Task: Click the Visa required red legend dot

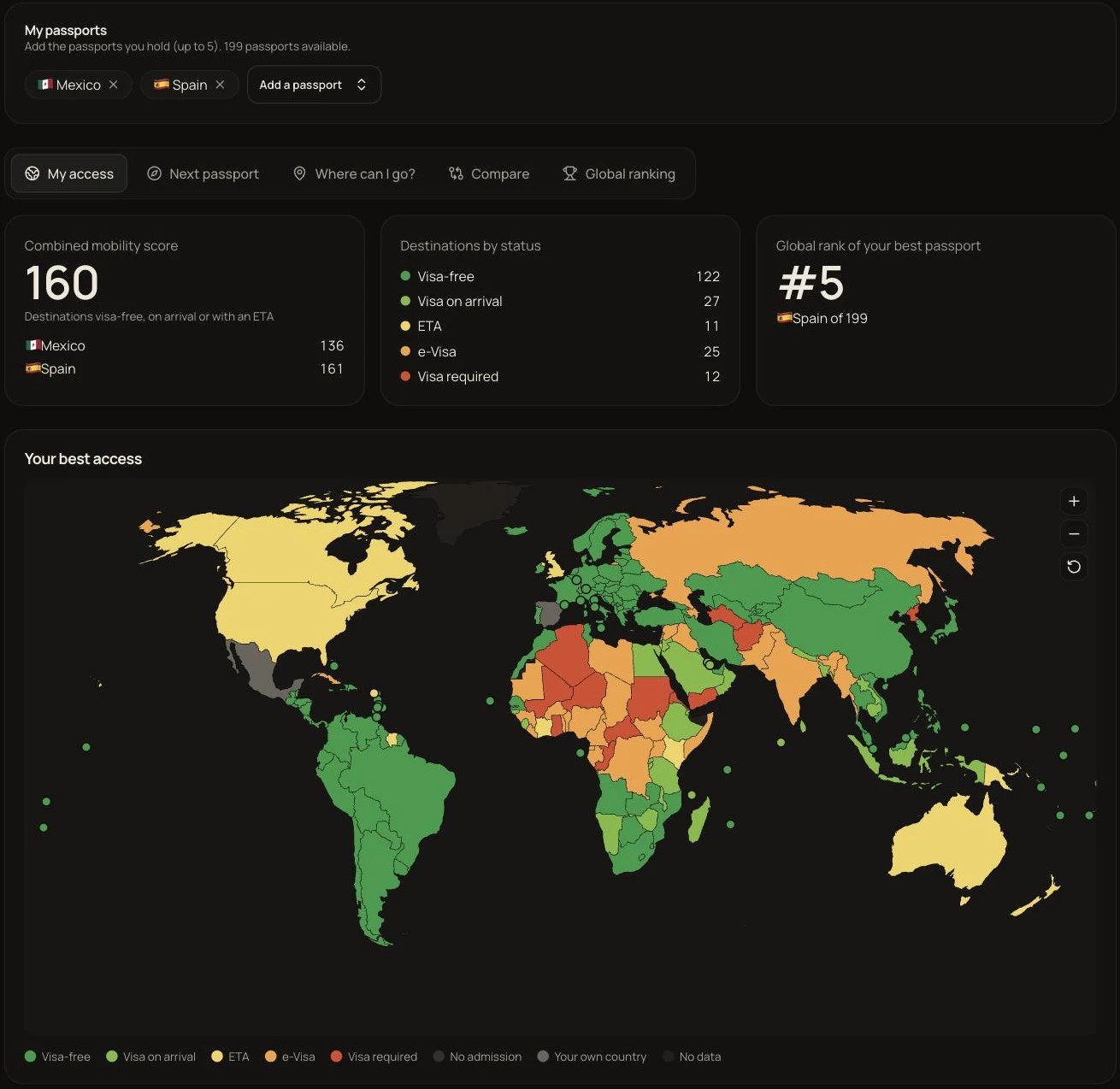Action: pyautogui.click(x=336, y=1057)
